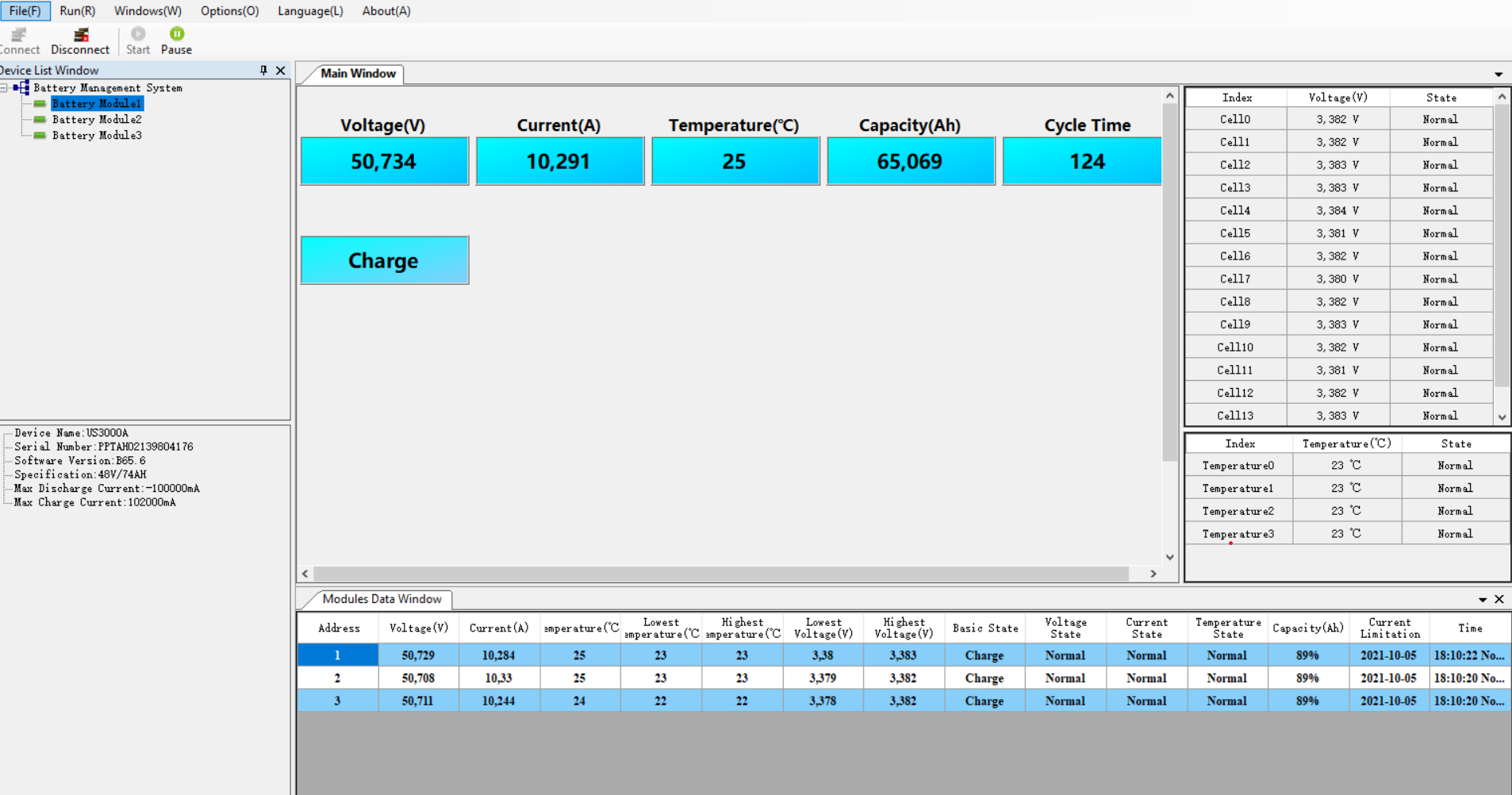This screenshot has width=1512, height=795.
Task: Pin the Device List Window
Action: tap(263, 71)
